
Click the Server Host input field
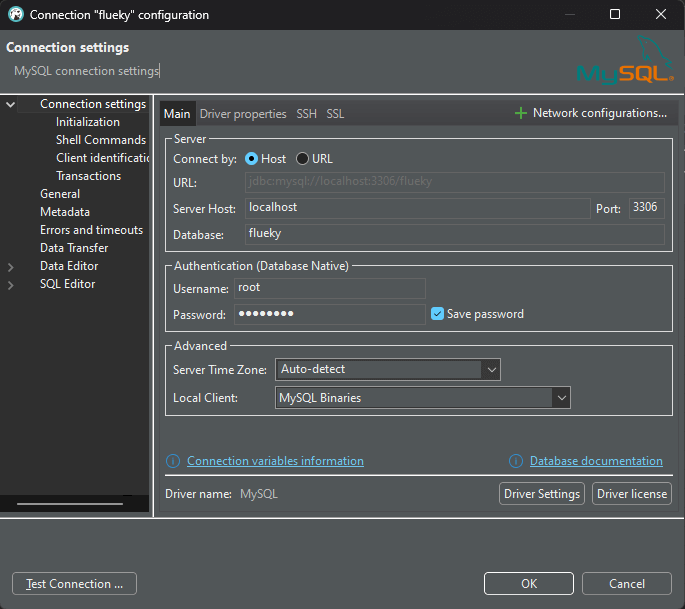pos(417,208)
